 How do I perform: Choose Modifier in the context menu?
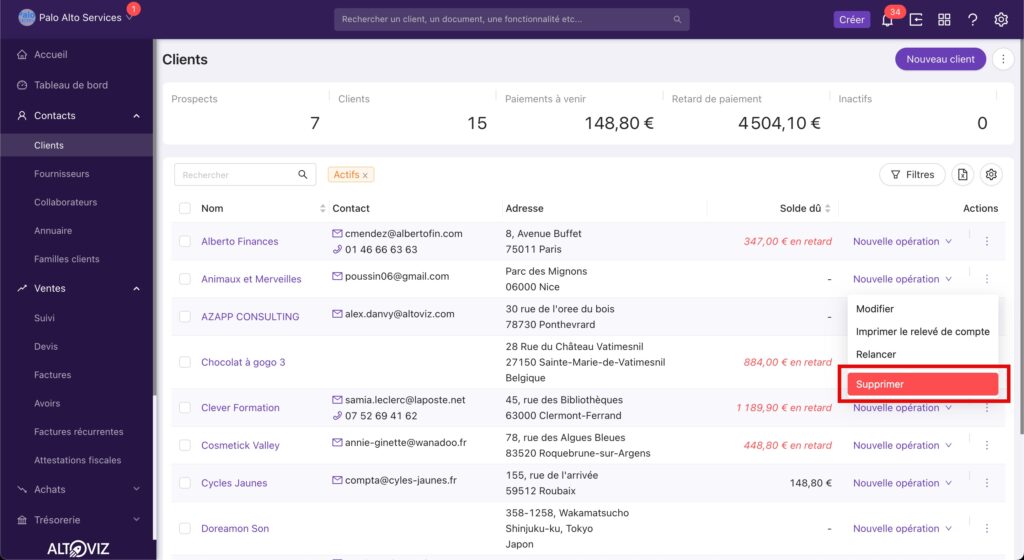coord(922,309)
